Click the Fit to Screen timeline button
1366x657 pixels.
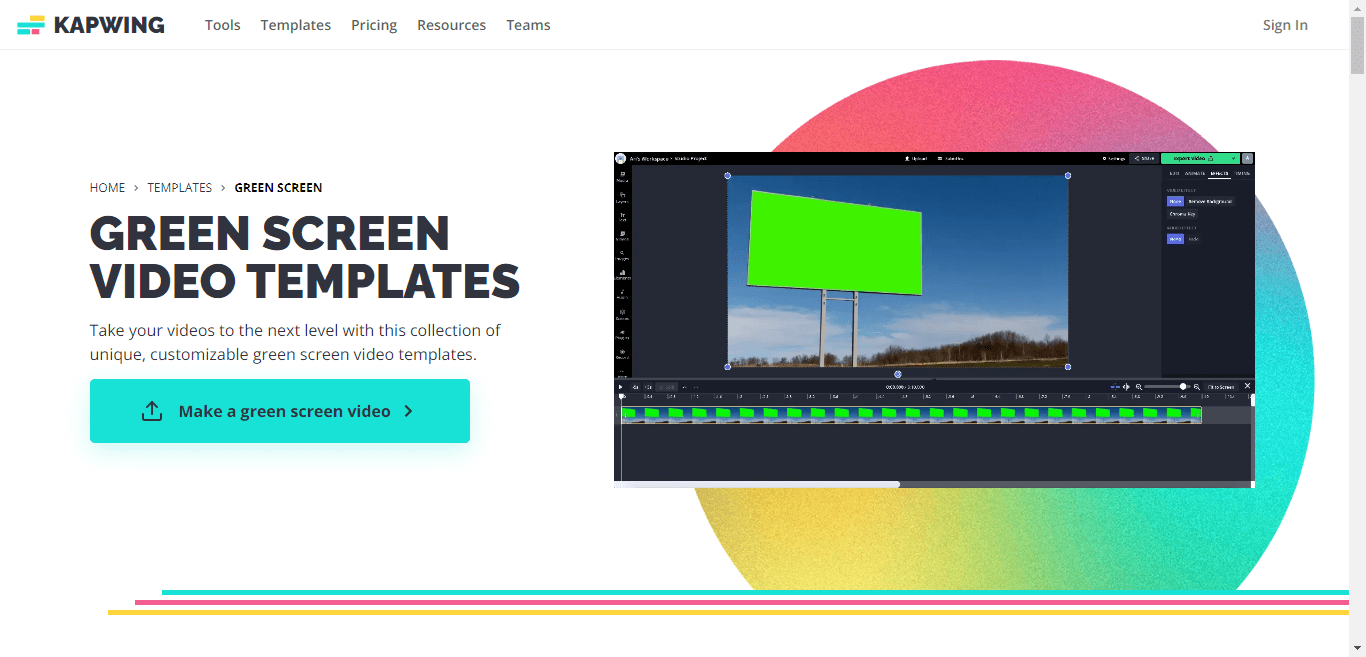coord(1222,385)
